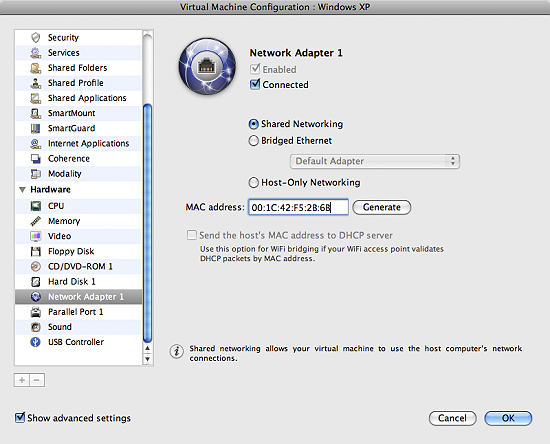The width and height of the screenshot is (550, 444).
Task: Open the SmartMount settings entry
Action: [79, 113]
